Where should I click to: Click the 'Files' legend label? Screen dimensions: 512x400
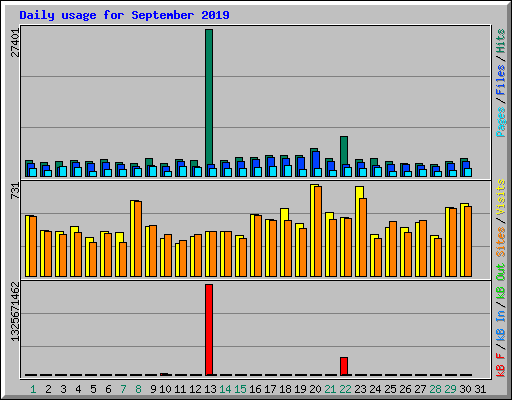(x=500, y=80)
